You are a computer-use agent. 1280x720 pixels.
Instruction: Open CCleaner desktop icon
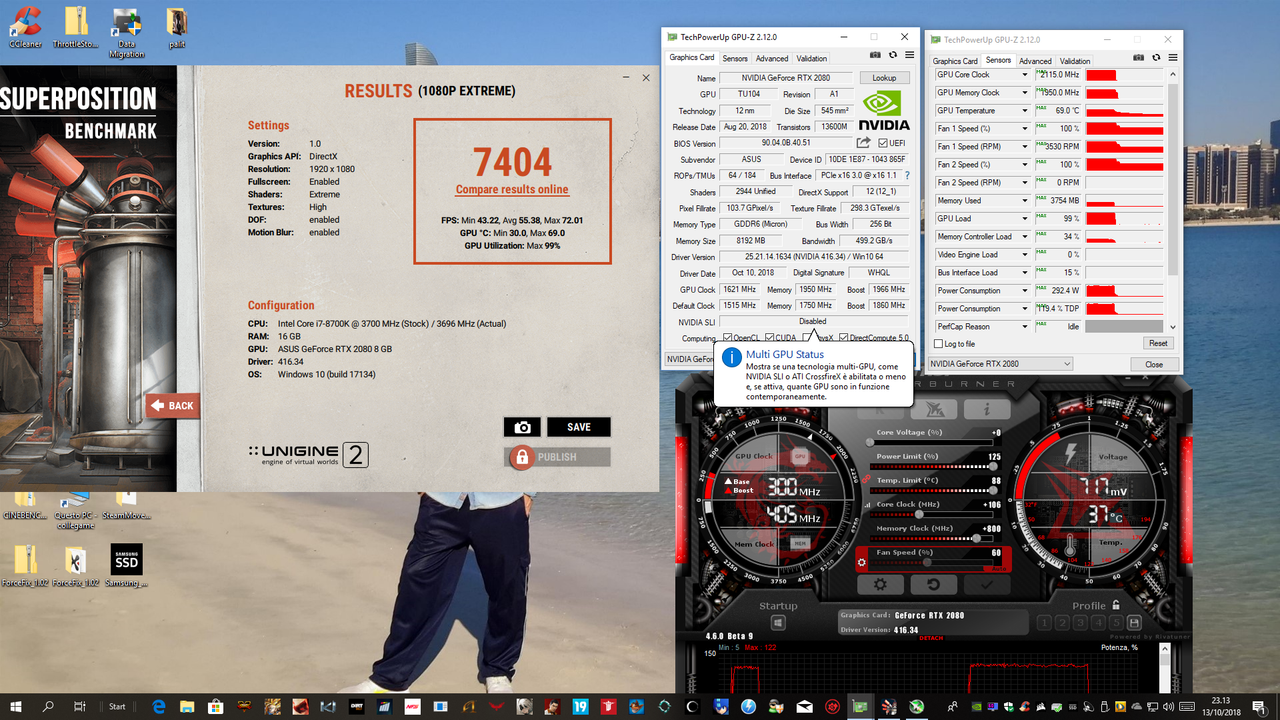click(24, 26)
